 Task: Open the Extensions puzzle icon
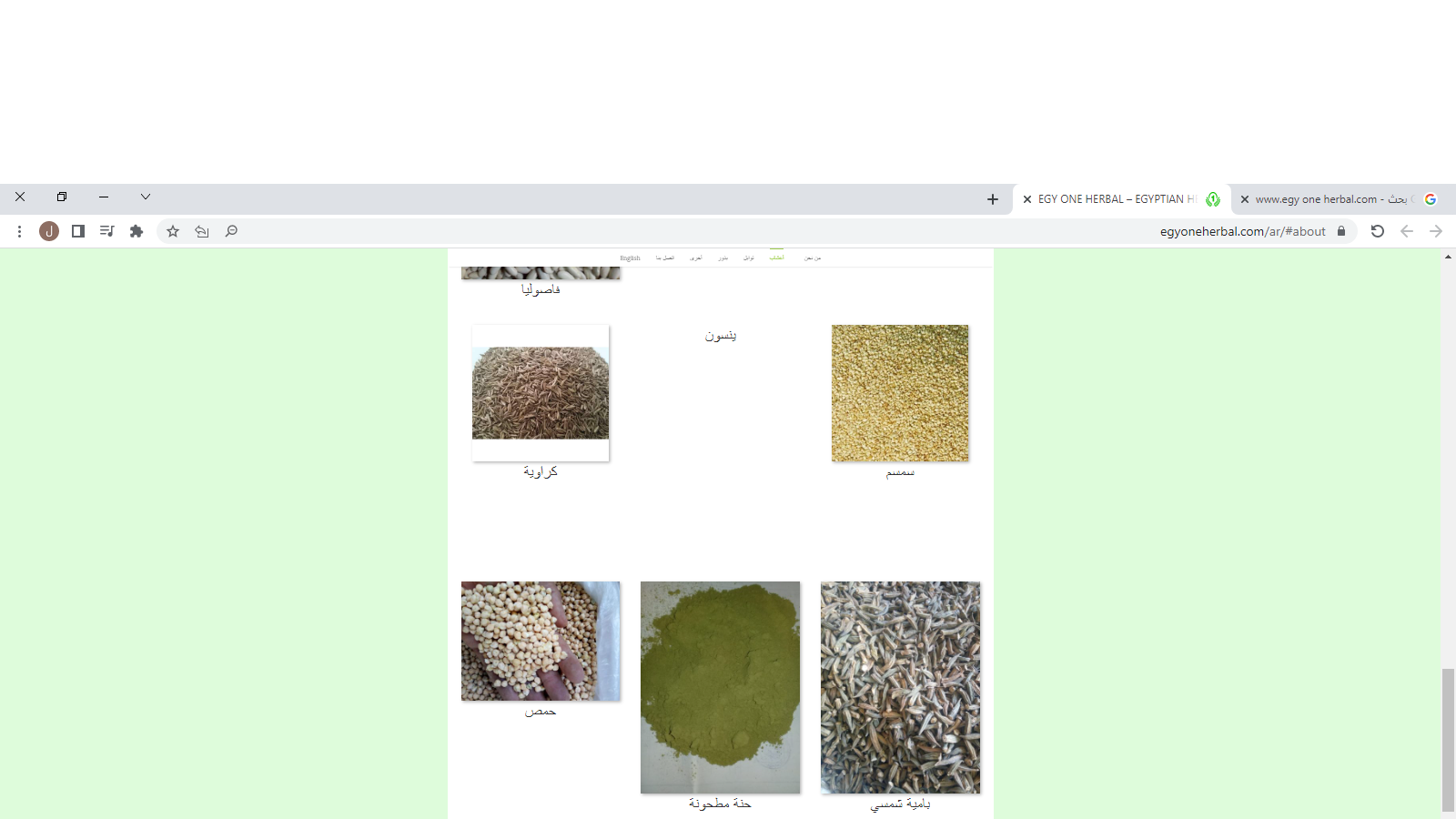pos(136,231)
